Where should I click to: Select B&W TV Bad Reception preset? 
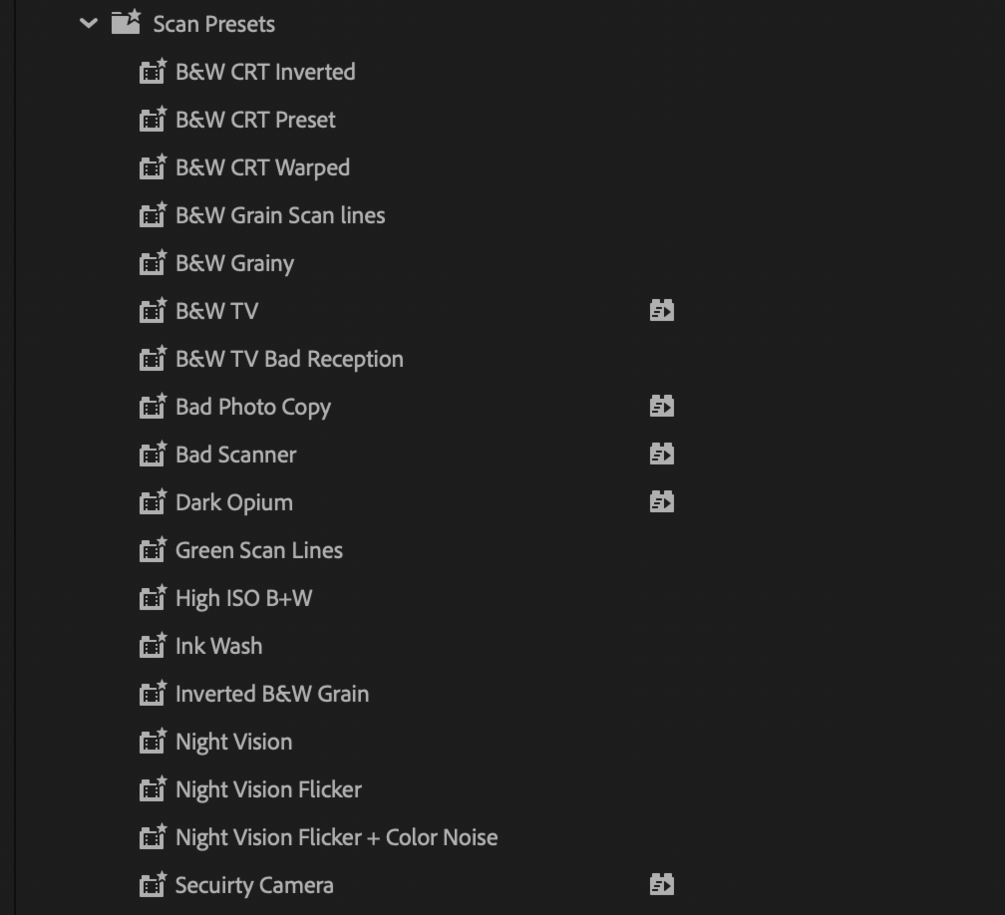click(289, 359)
